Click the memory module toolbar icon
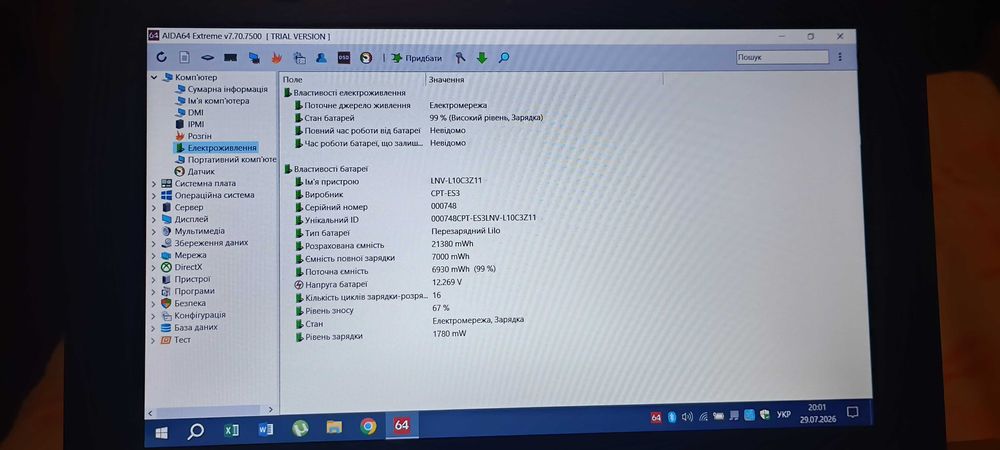The height and width of the screenshot is (450, 1000). point(231,57)
